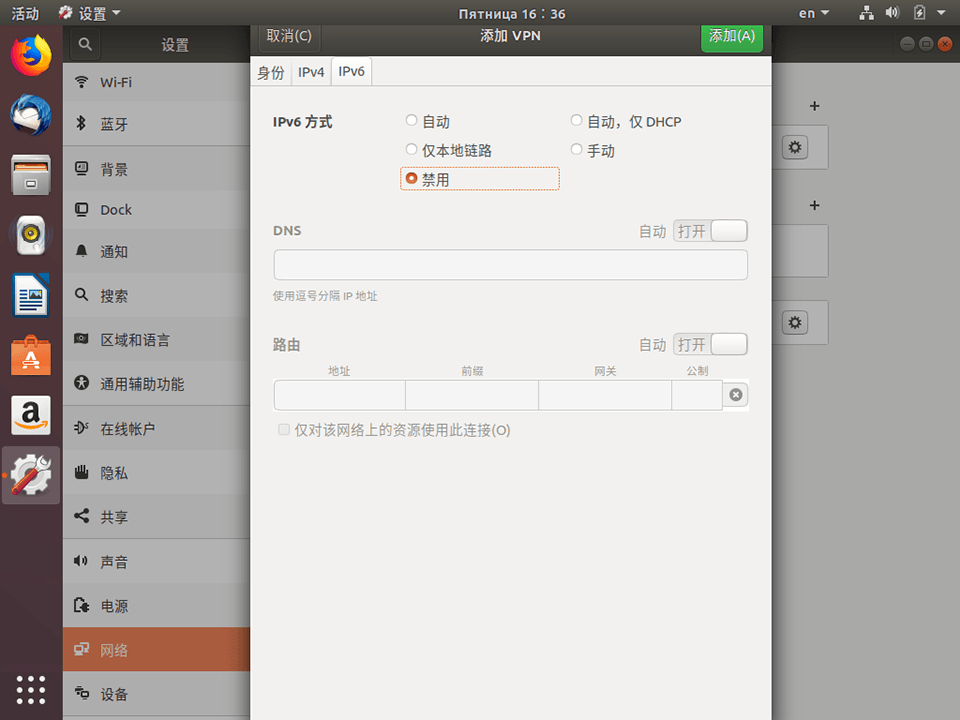
Task: Confirm with the green 添加 button
Action: tap(731, 35)
